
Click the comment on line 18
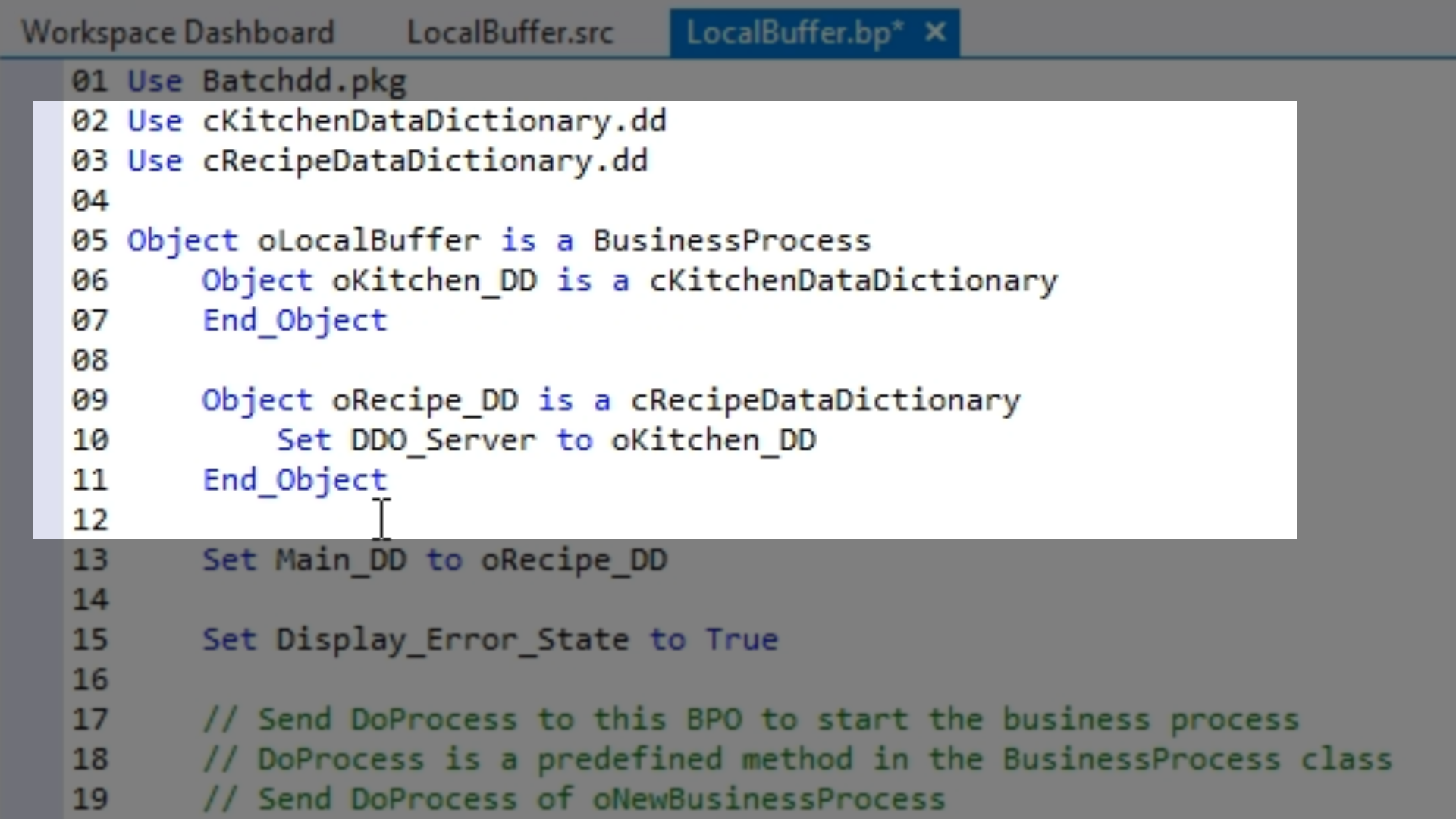pyautogui.click(x=796, y=759)
